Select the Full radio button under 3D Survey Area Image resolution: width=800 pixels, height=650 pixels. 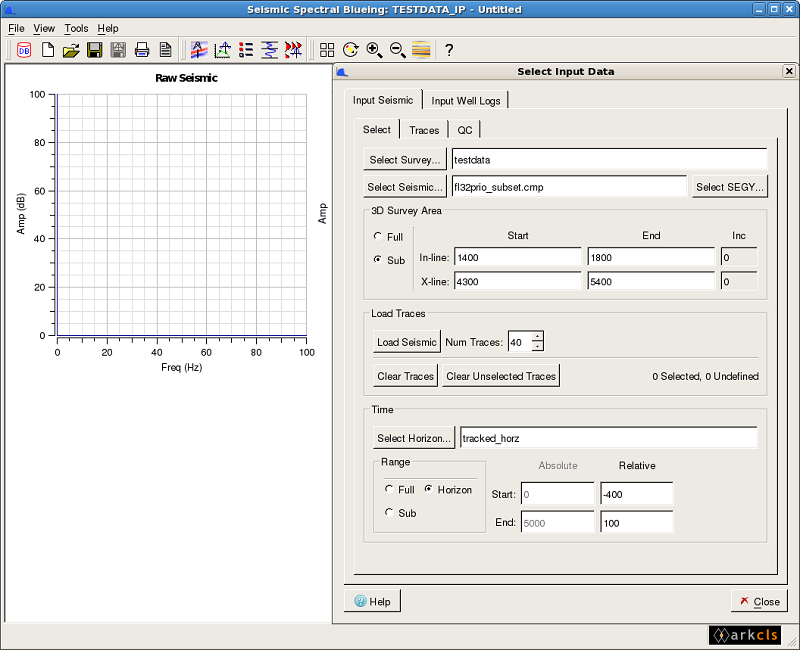point(376,237)
